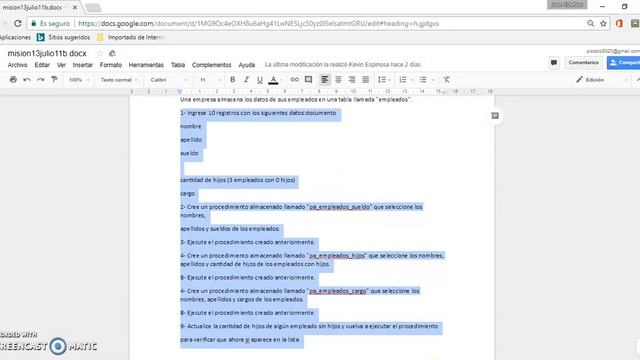Open a new browser tab
This screenshot has height=360, width=640.
click(93, 7)
